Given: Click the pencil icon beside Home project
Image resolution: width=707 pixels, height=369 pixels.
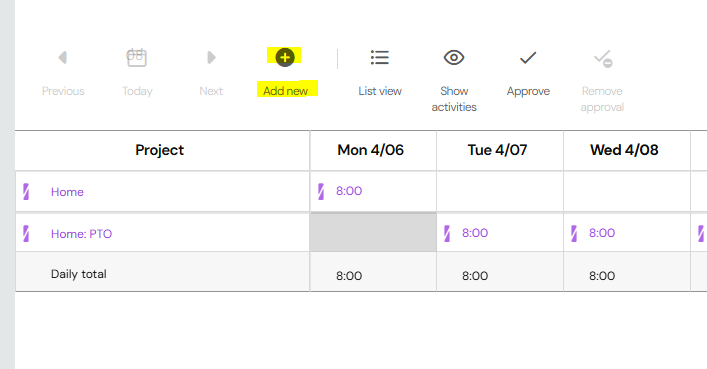Looking at the screenshot, I should (x=26, y=192).
